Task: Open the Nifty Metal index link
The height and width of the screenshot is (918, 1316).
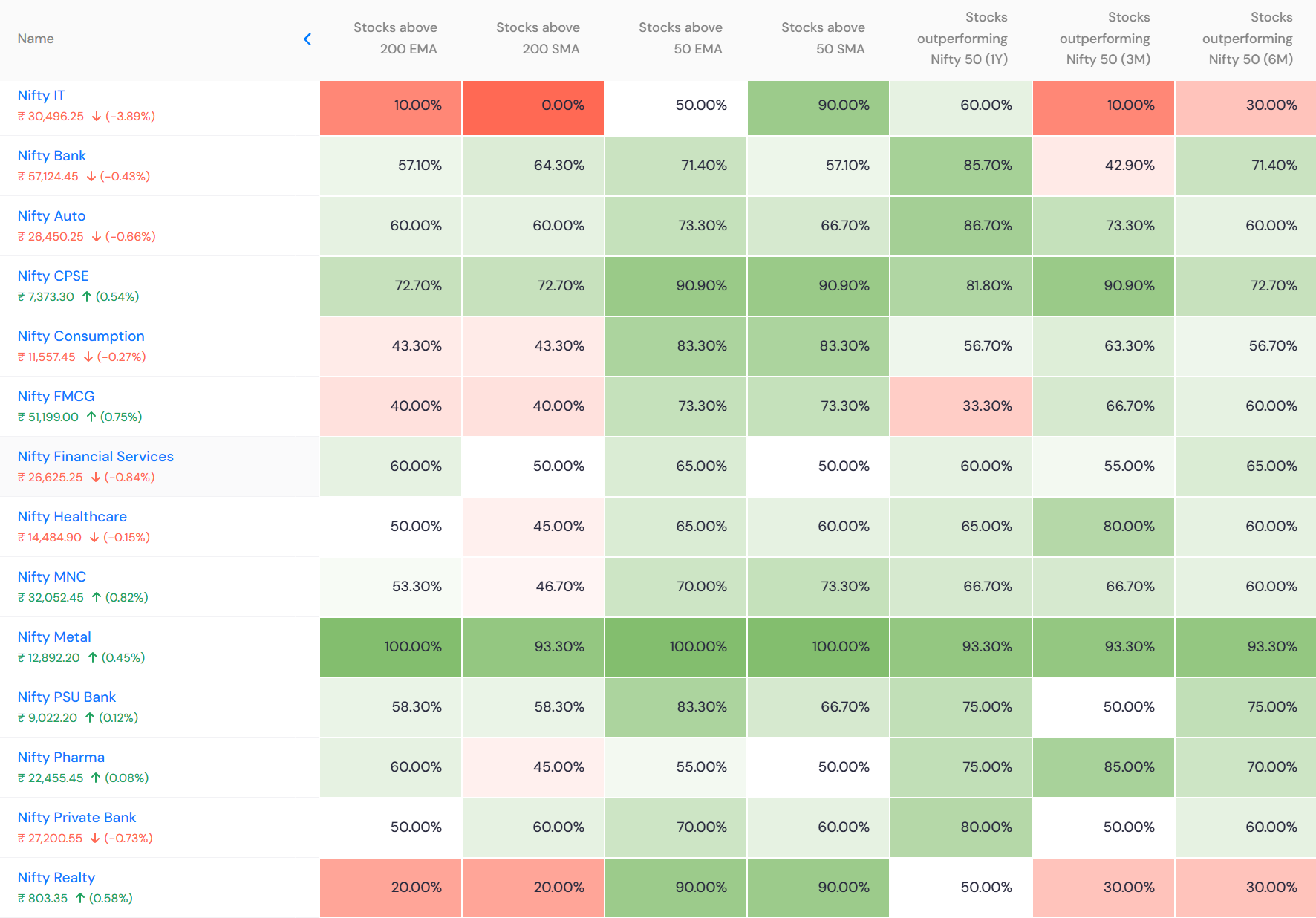Action: tap(54, 637)
